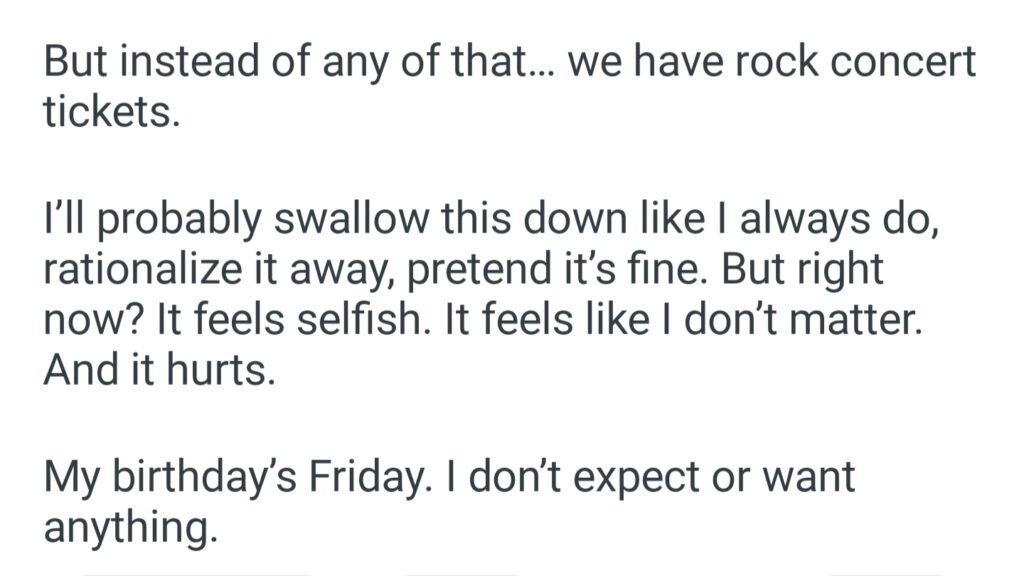
Task: Click the phrase "rock concert"
Action: coord(848,63)
